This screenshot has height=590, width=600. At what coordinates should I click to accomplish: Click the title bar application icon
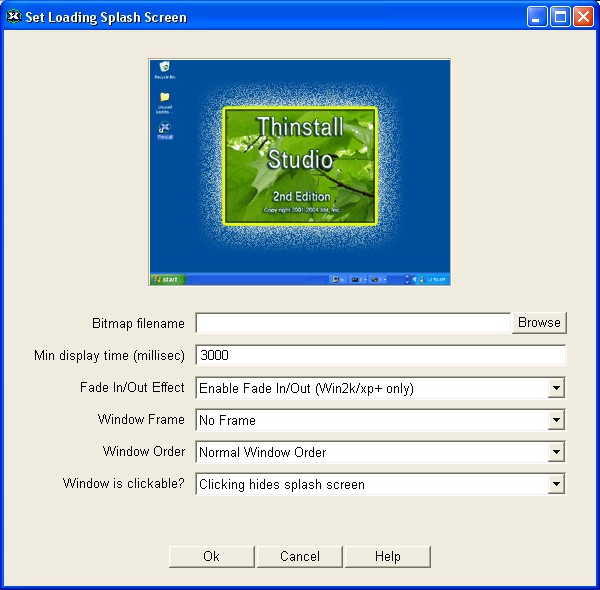(x=14, y=16)
